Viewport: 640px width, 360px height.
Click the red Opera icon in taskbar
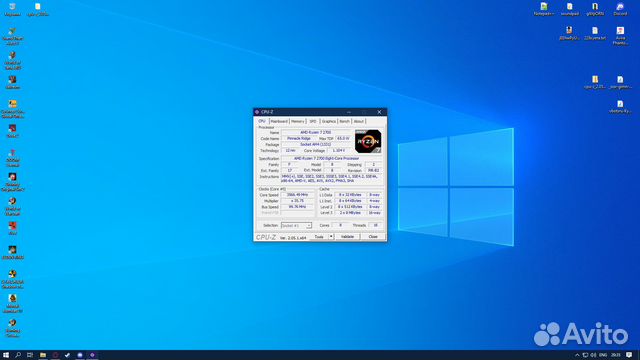click(55, 355)
